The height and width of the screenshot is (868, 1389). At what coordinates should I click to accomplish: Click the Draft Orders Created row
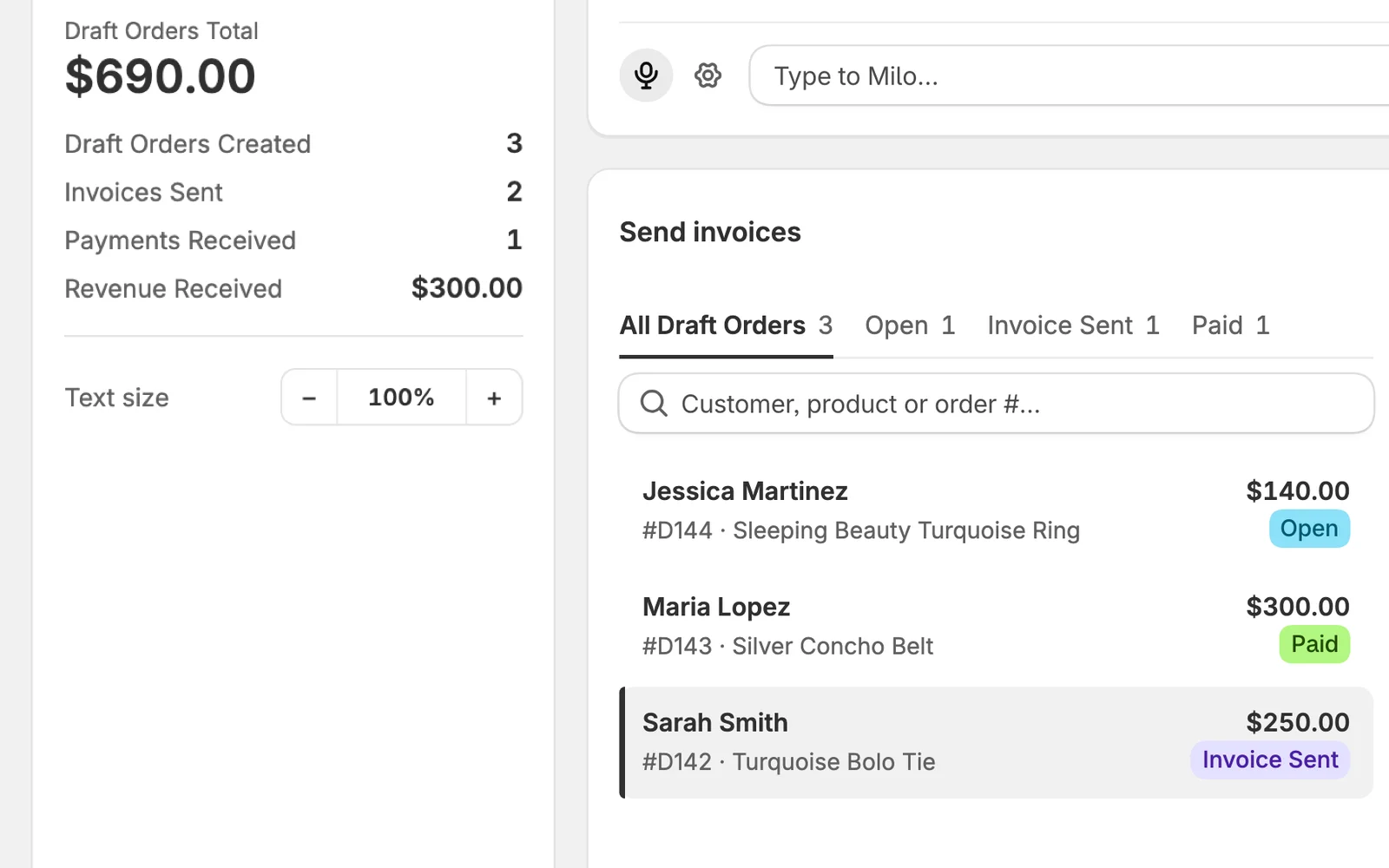point(293,143)
